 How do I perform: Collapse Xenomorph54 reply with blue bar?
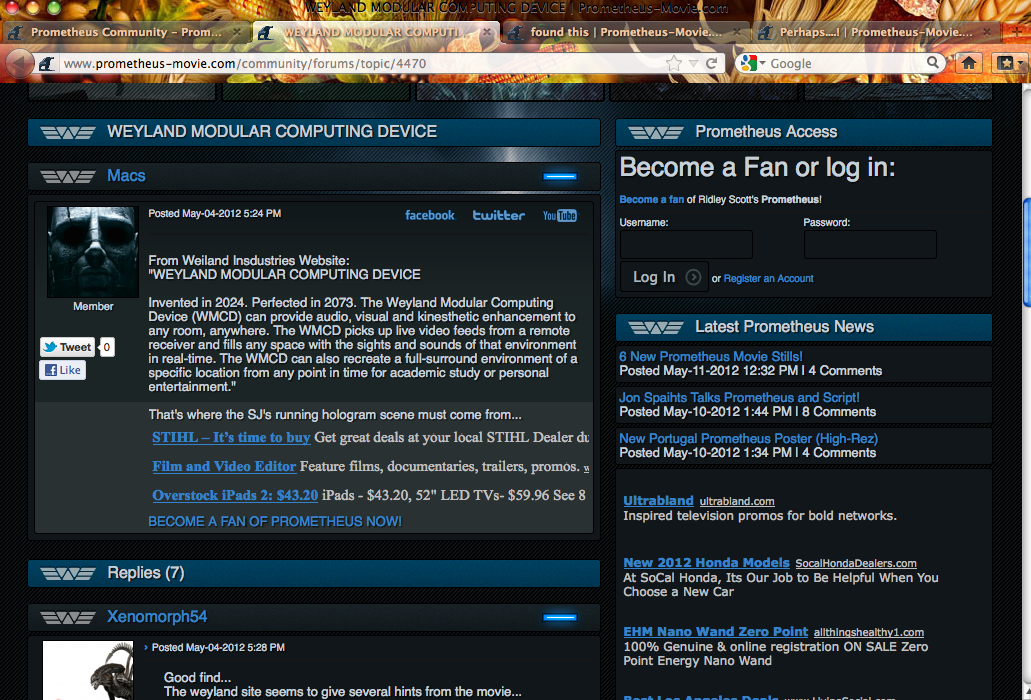click(560, 618)
